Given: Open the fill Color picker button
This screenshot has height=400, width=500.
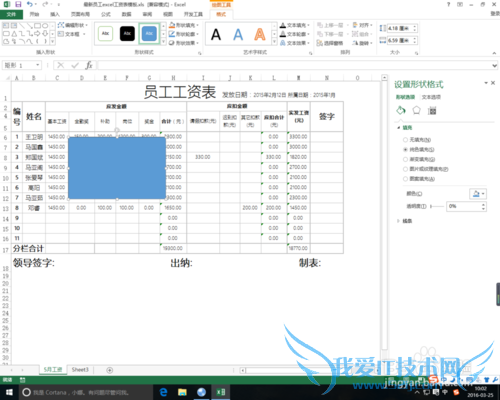Looking at the screenshot, I should tap(478, 194).
